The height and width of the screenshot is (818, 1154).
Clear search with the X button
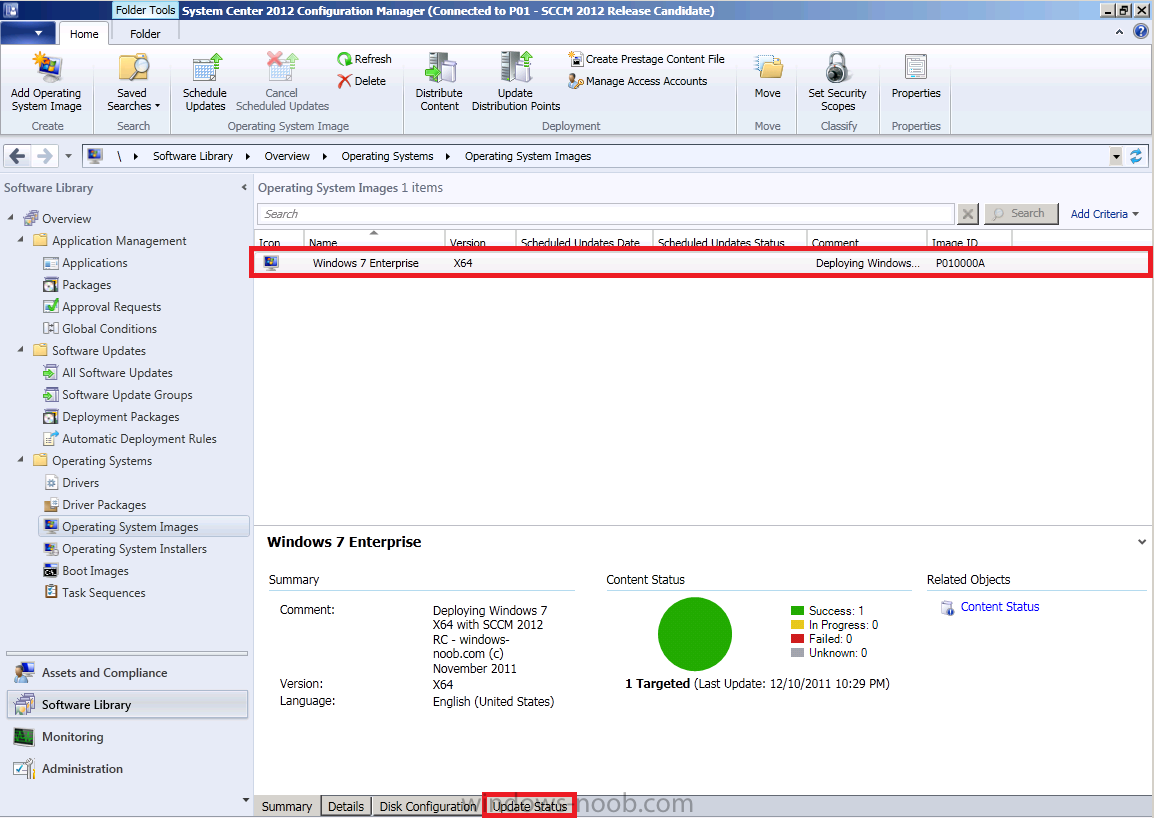[x=968, y=214]
